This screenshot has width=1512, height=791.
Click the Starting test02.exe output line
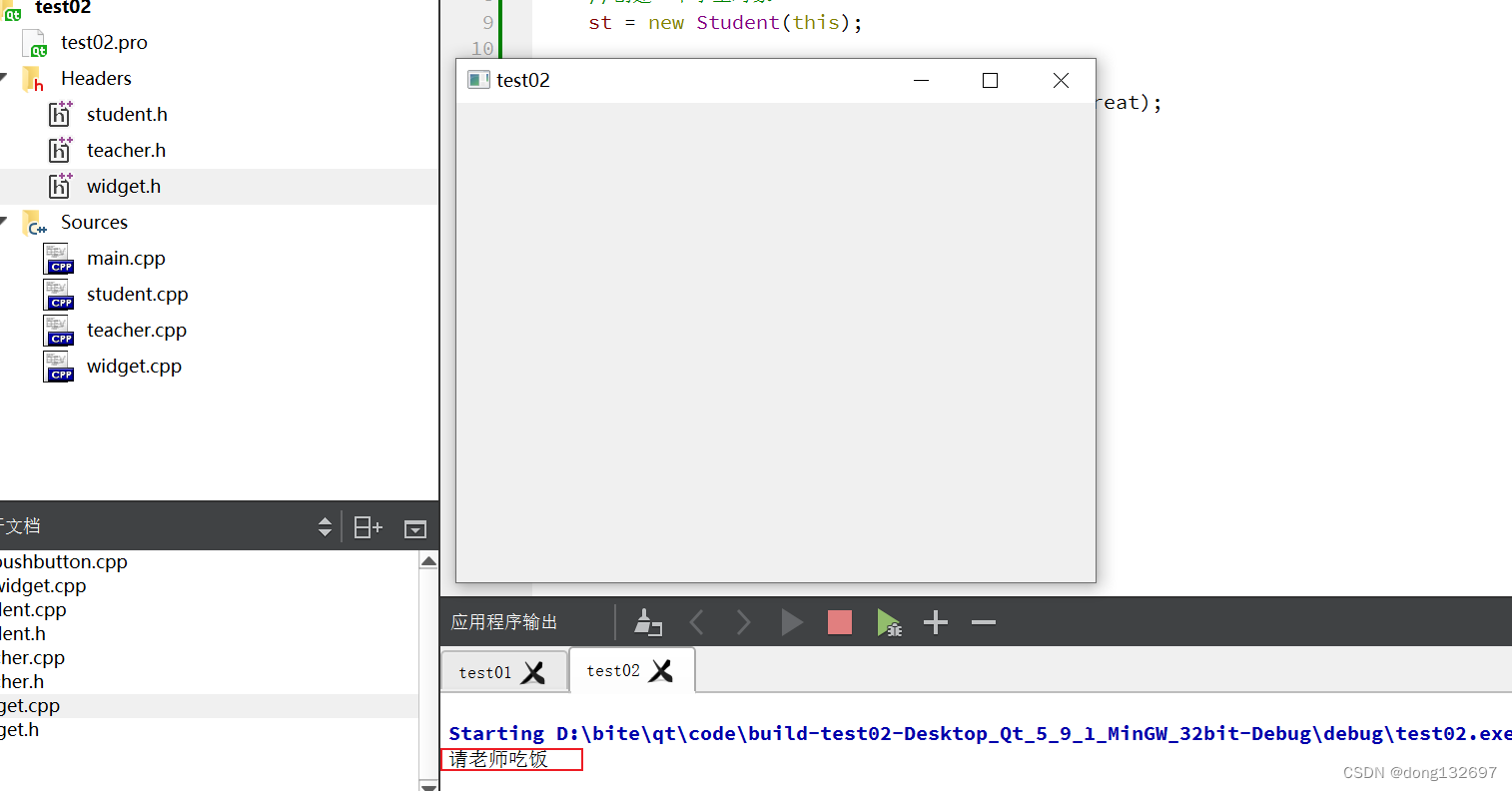[980, 733]
